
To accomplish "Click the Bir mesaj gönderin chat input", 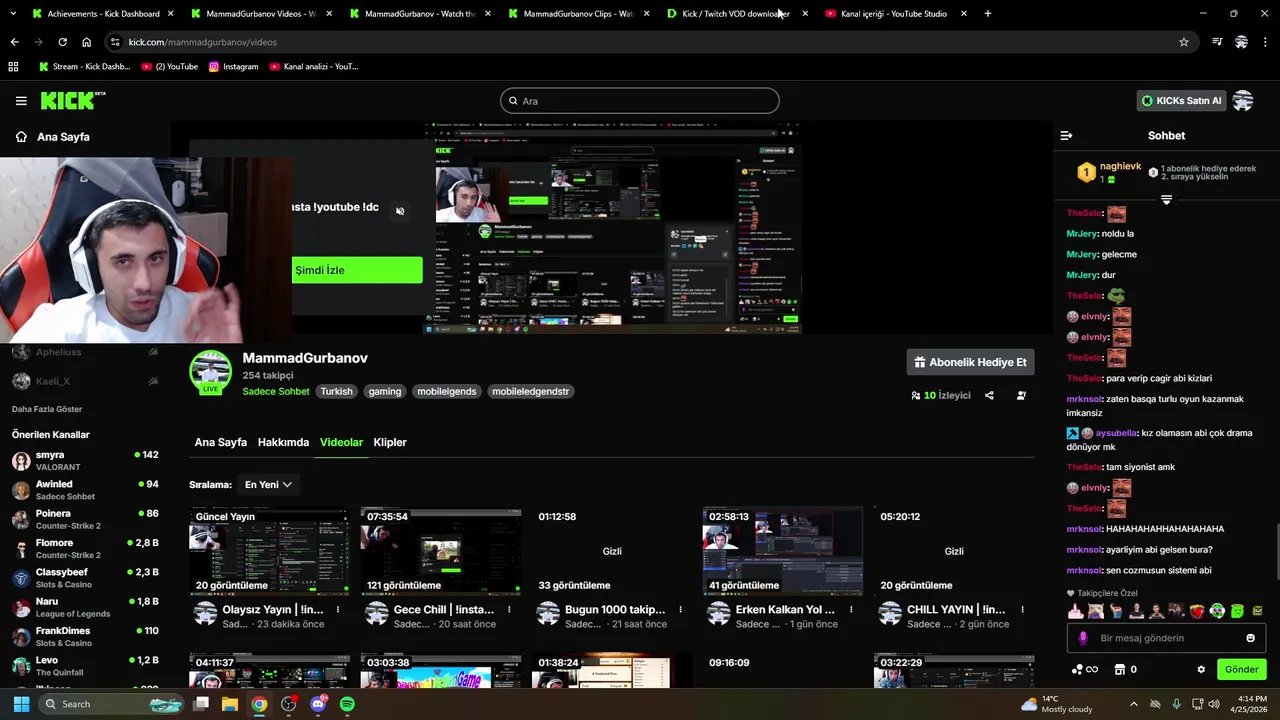I will (x=1166, y=638).
